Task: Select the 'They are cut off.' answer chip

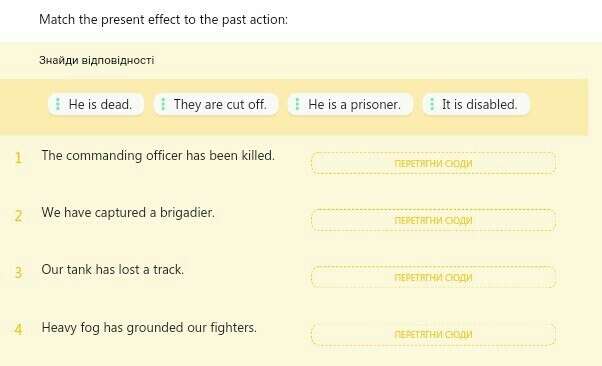Action: point(216,104)
